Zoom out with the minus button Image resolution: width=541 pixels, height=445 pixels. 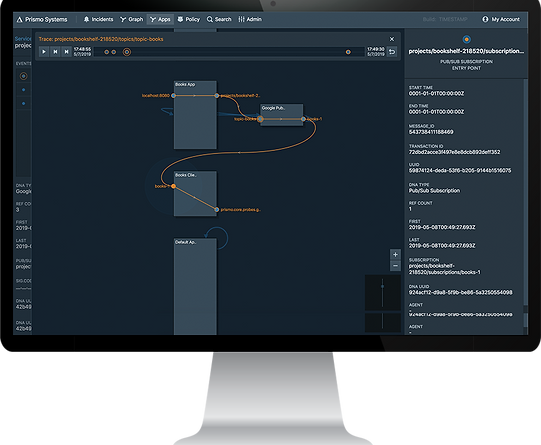point(395,266)
